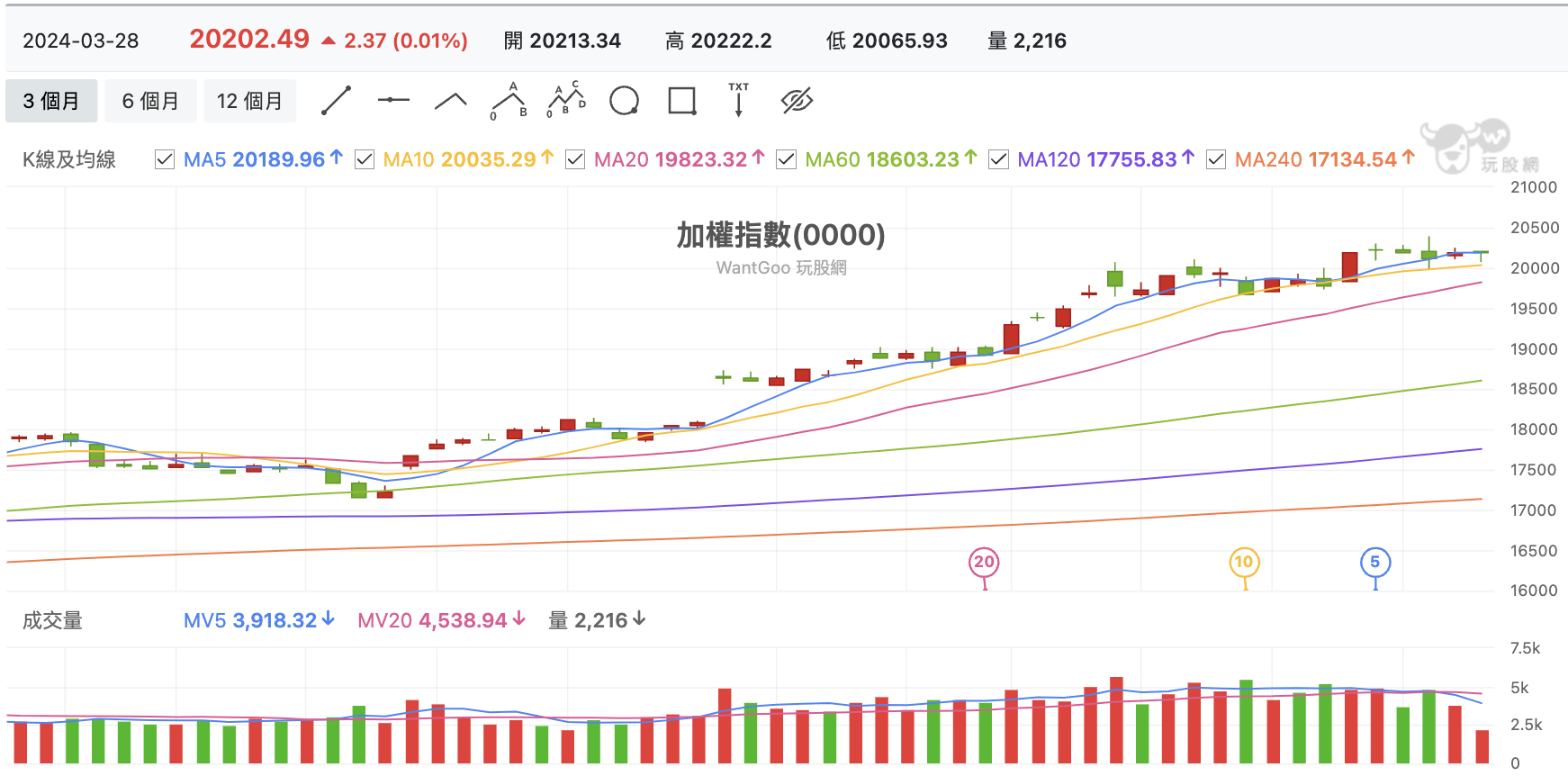Image resolution: width=1568 pixels, height=776 pixels.
Task: Disable the MA60 moving average checkbox
Action: pos(786,159)
